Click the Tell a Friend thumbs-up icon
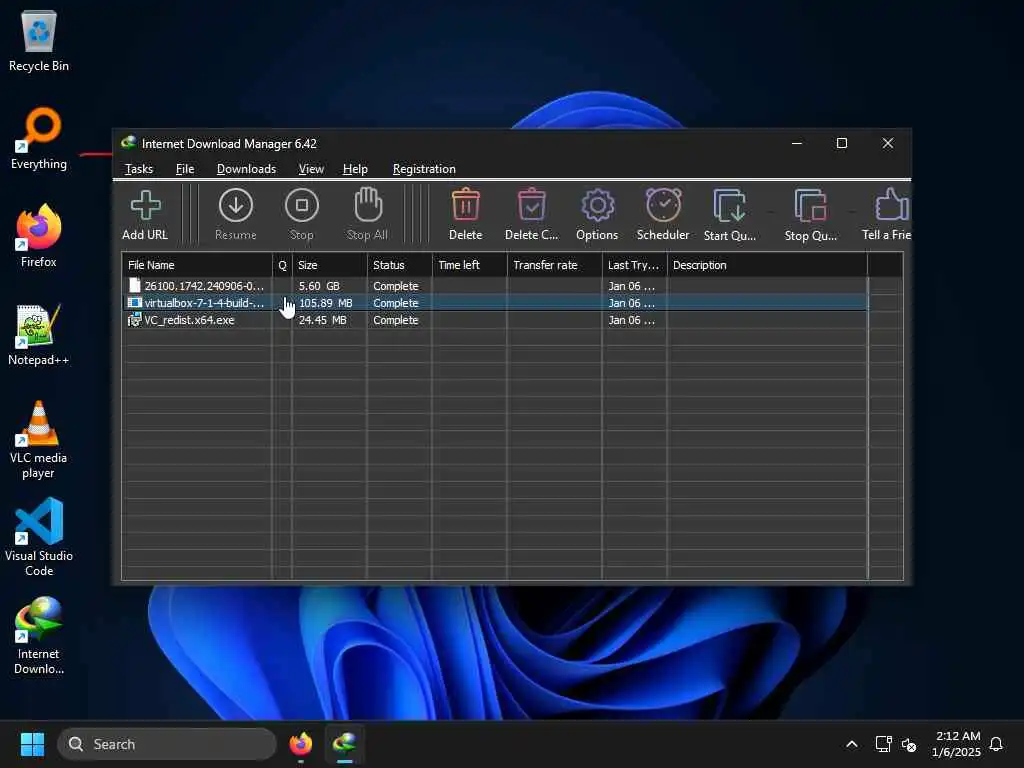 click(892, 204)
